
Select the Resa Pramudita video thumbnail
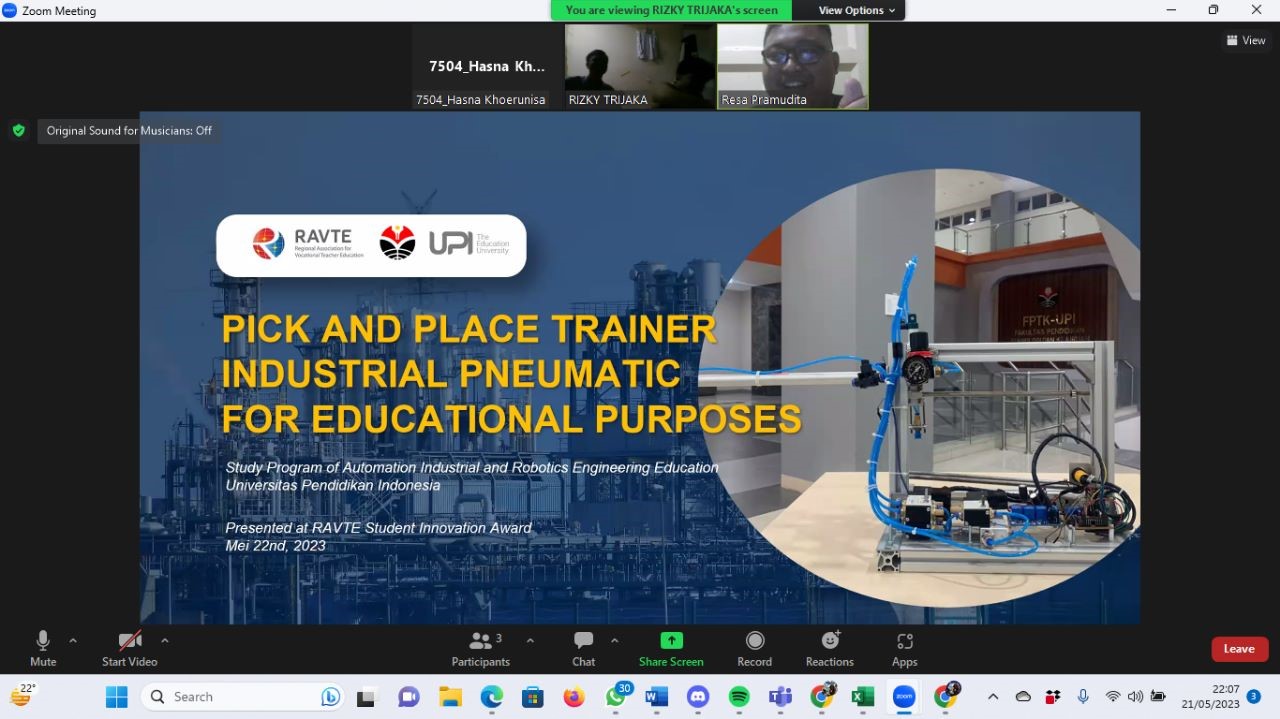(x=792, y=67)
